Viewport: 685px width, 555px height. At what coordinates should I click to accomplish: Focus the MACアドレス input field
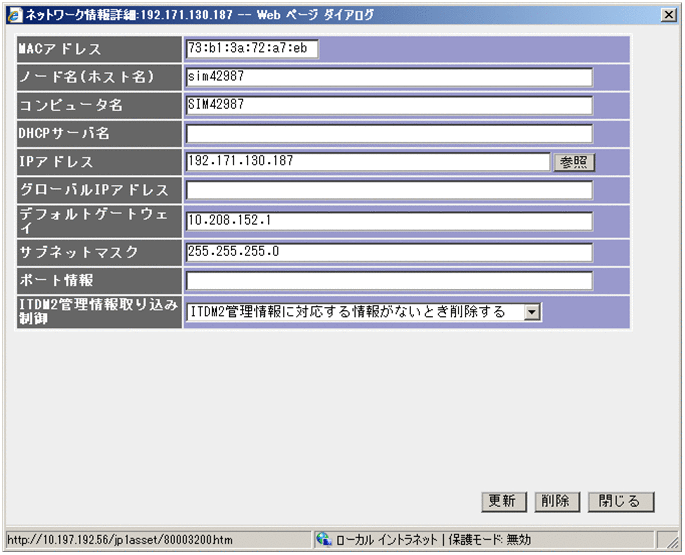click(252, 49)
